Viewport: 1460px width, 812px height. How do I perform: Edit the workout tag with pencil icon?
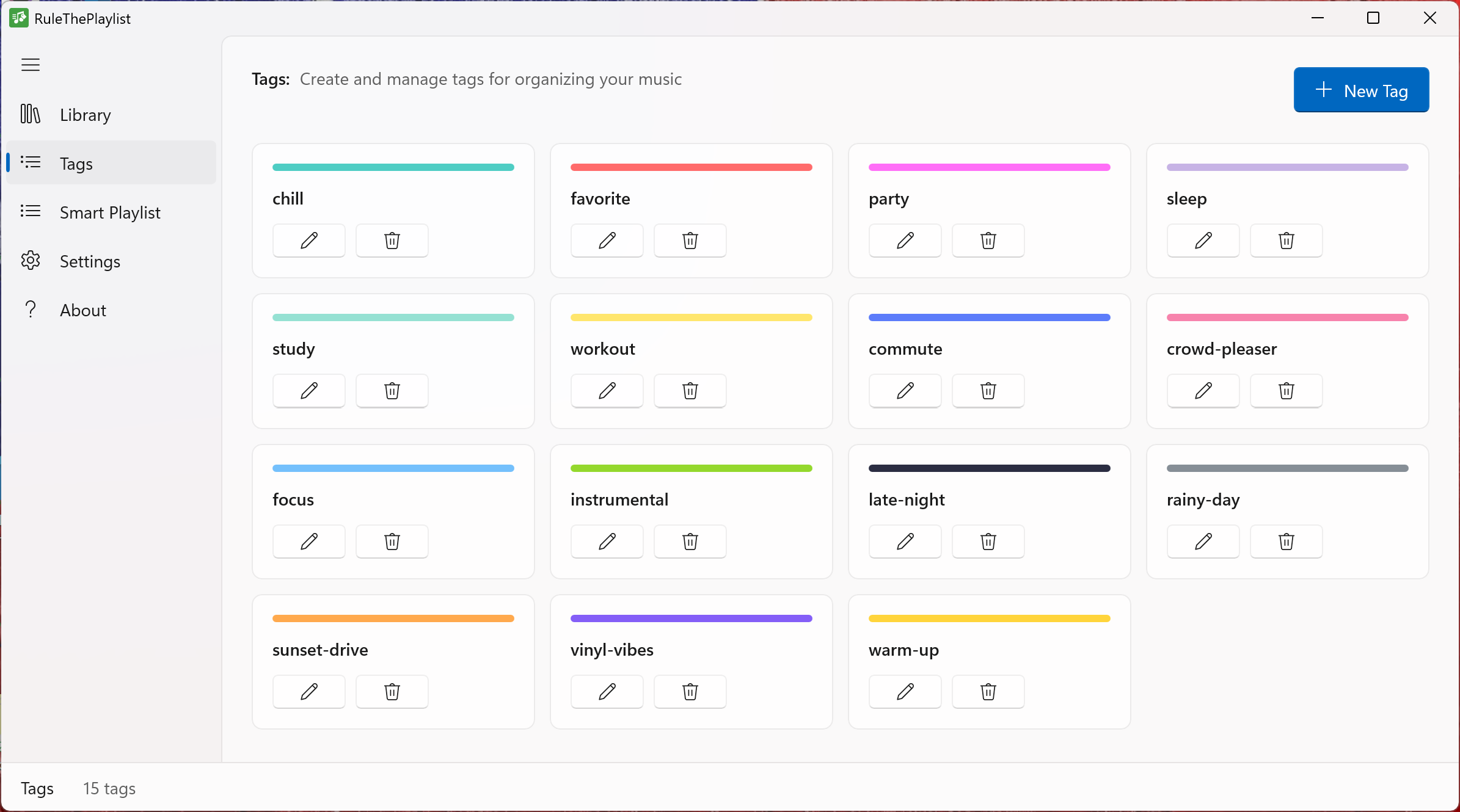pos(606,391)
